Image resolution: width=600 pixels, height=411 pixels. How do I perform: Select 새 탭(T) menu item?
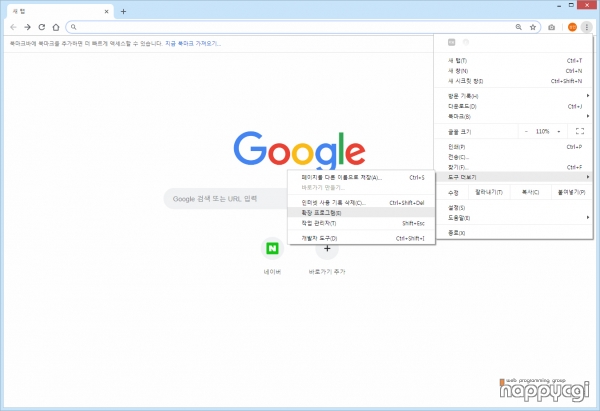point(514,60)
